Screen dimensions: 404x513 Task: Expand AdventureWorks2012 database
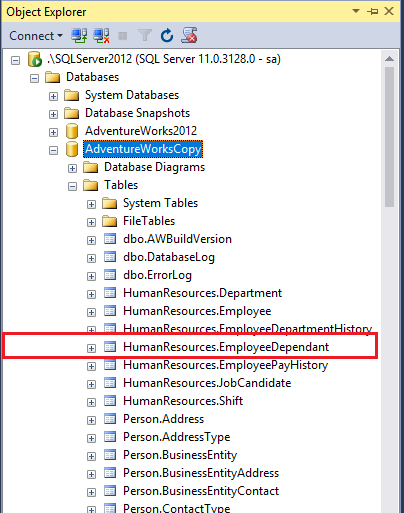click(53, 132)
